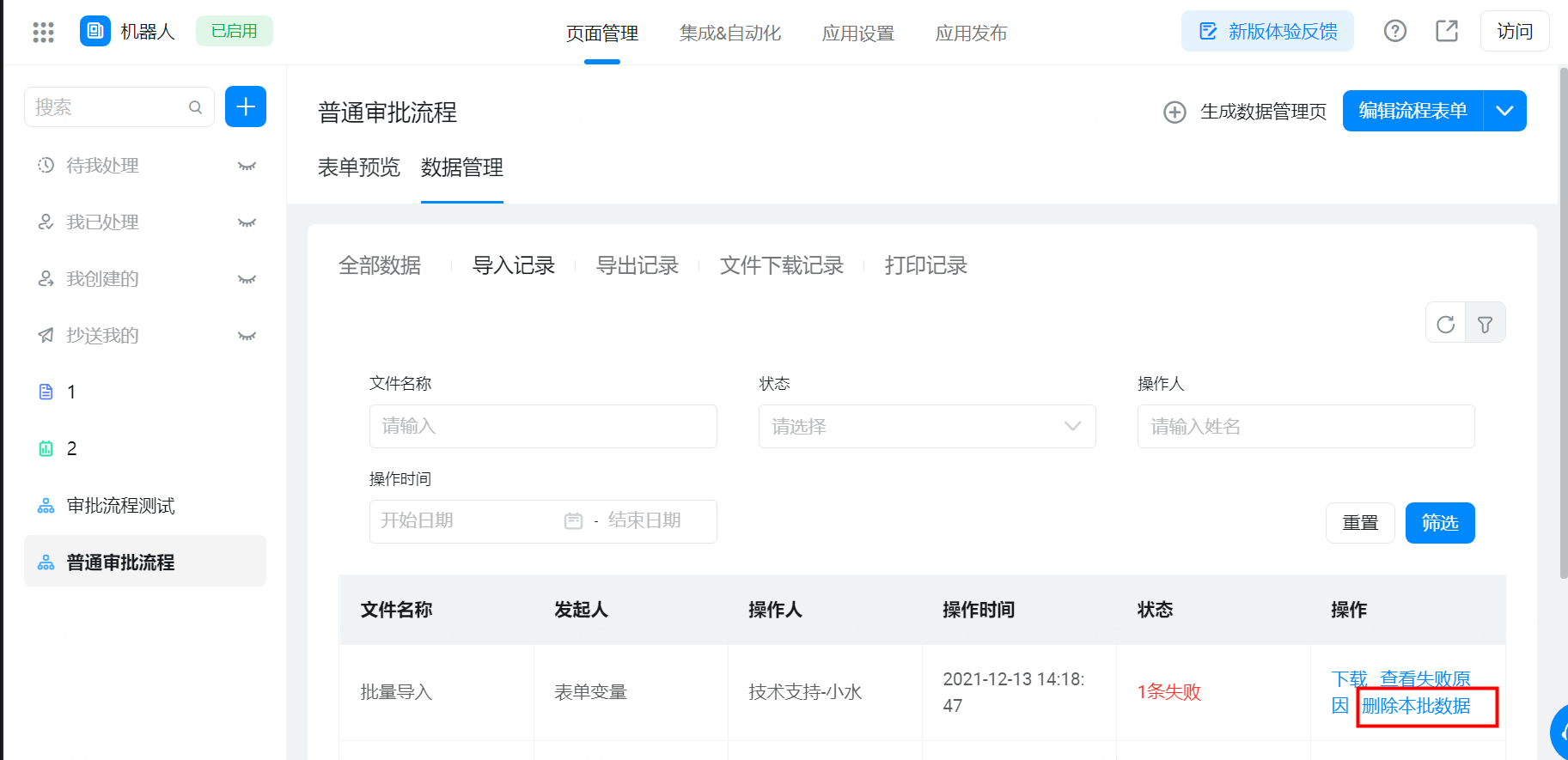Click the search magnifier icon in sidebar
The height and width of the screenshot is (760, 1568).
point(195,107)
